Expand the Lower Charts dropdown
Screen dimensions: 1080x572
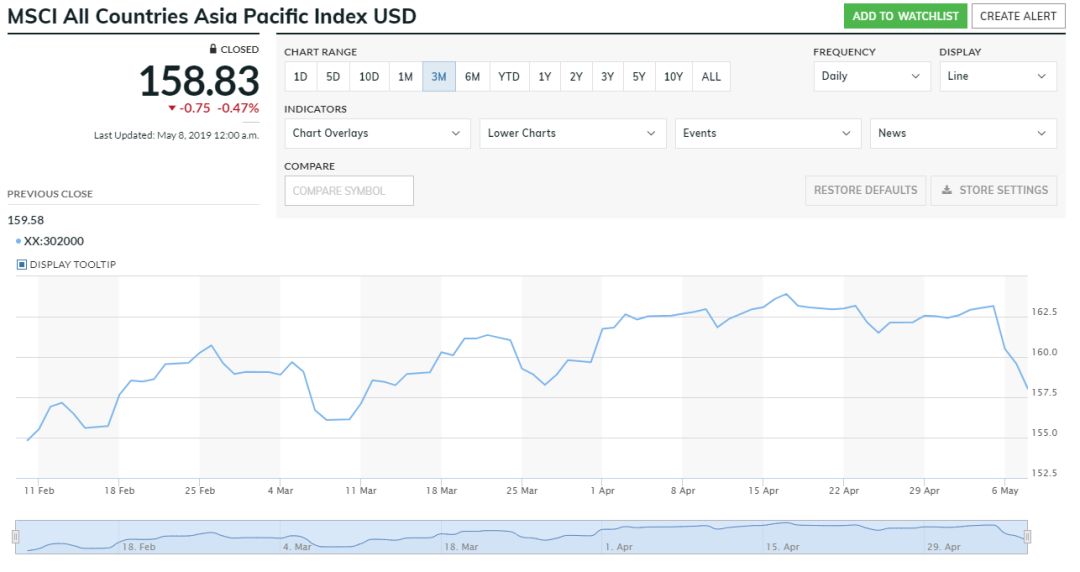tap(572, 133)
